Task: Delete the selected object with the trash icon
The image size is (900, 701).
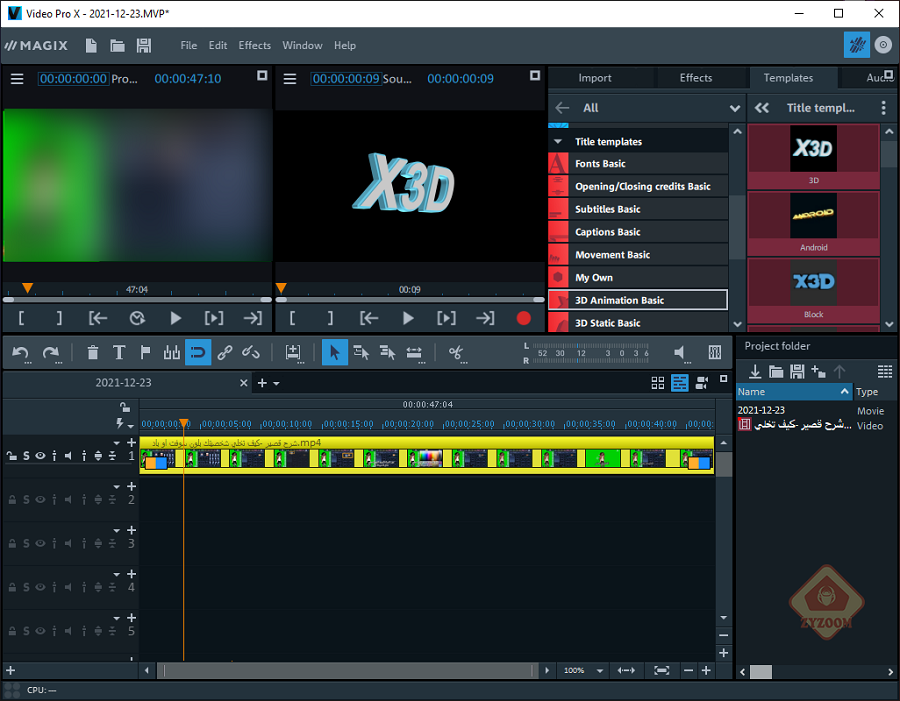Action: pyautogui.click(x=92, y=353)
